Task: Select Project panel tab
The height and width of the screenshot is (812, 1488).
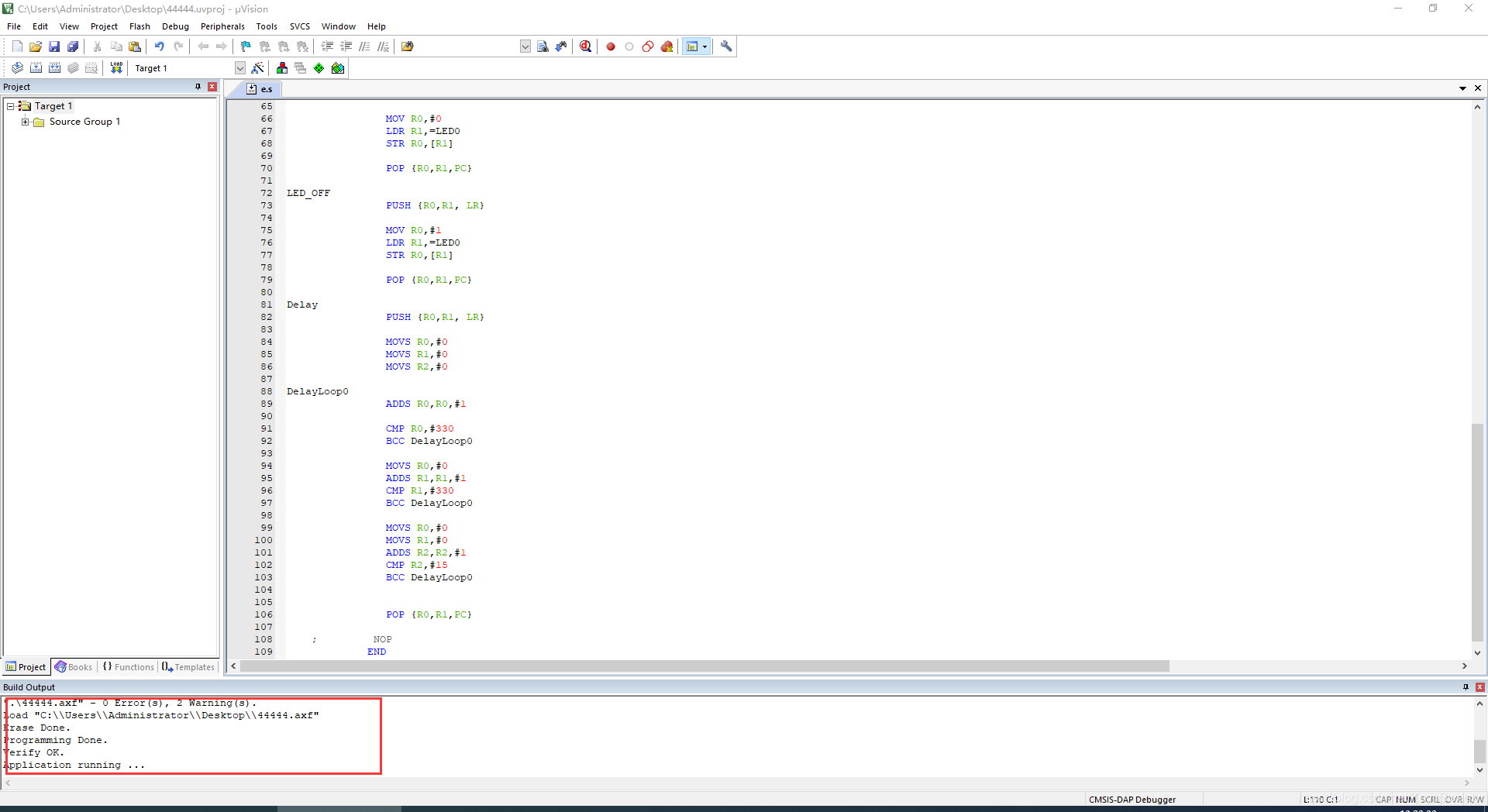Action: tap(26, 667)
